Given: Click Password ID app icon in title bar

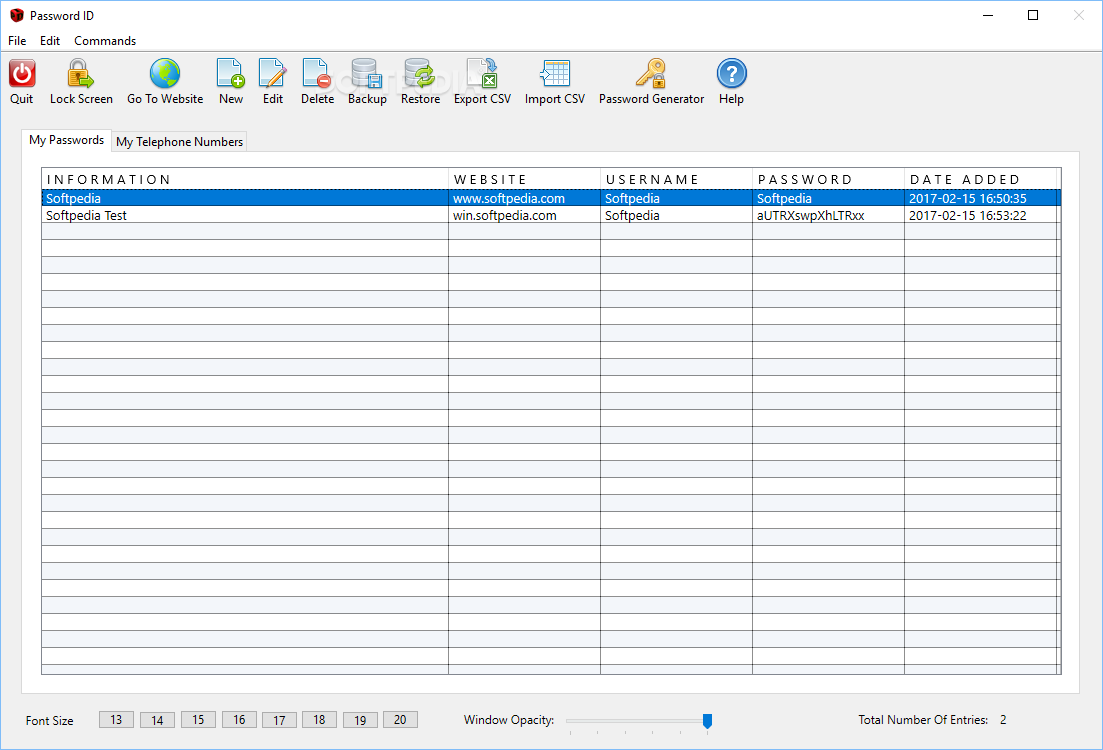Looking at the screenshot, I should (x=16, y=15).
